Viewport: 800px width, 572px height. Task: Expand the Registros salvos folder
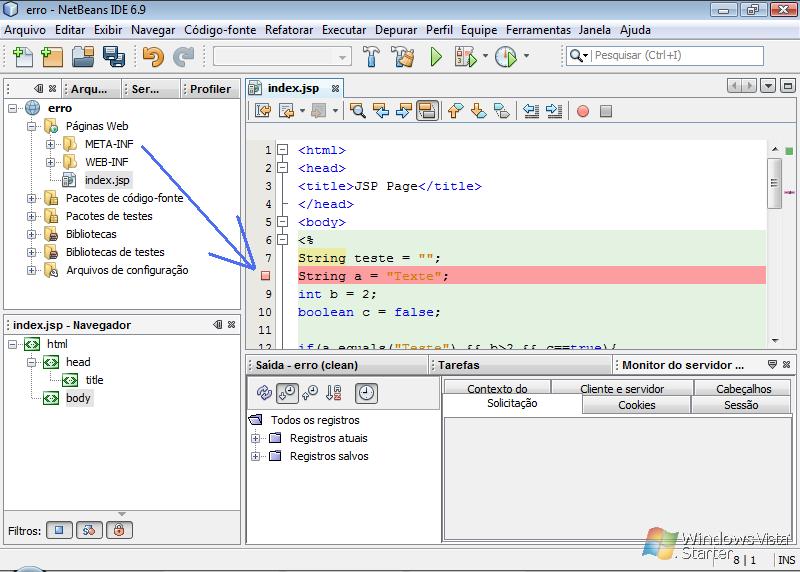point(256,456)
